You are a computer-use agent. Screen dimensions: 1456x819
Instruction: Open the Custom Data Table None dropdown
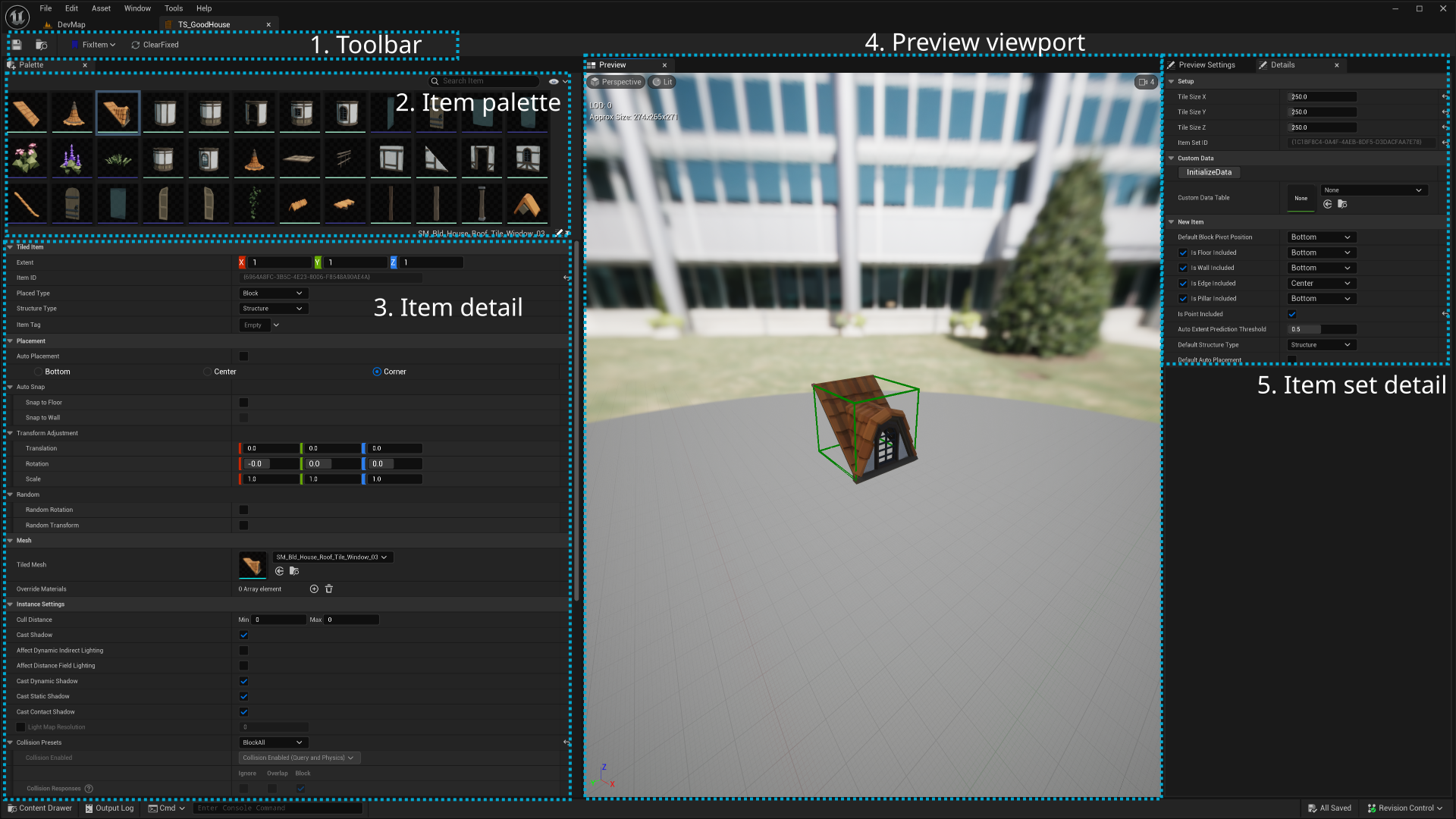coord(1373,190)
